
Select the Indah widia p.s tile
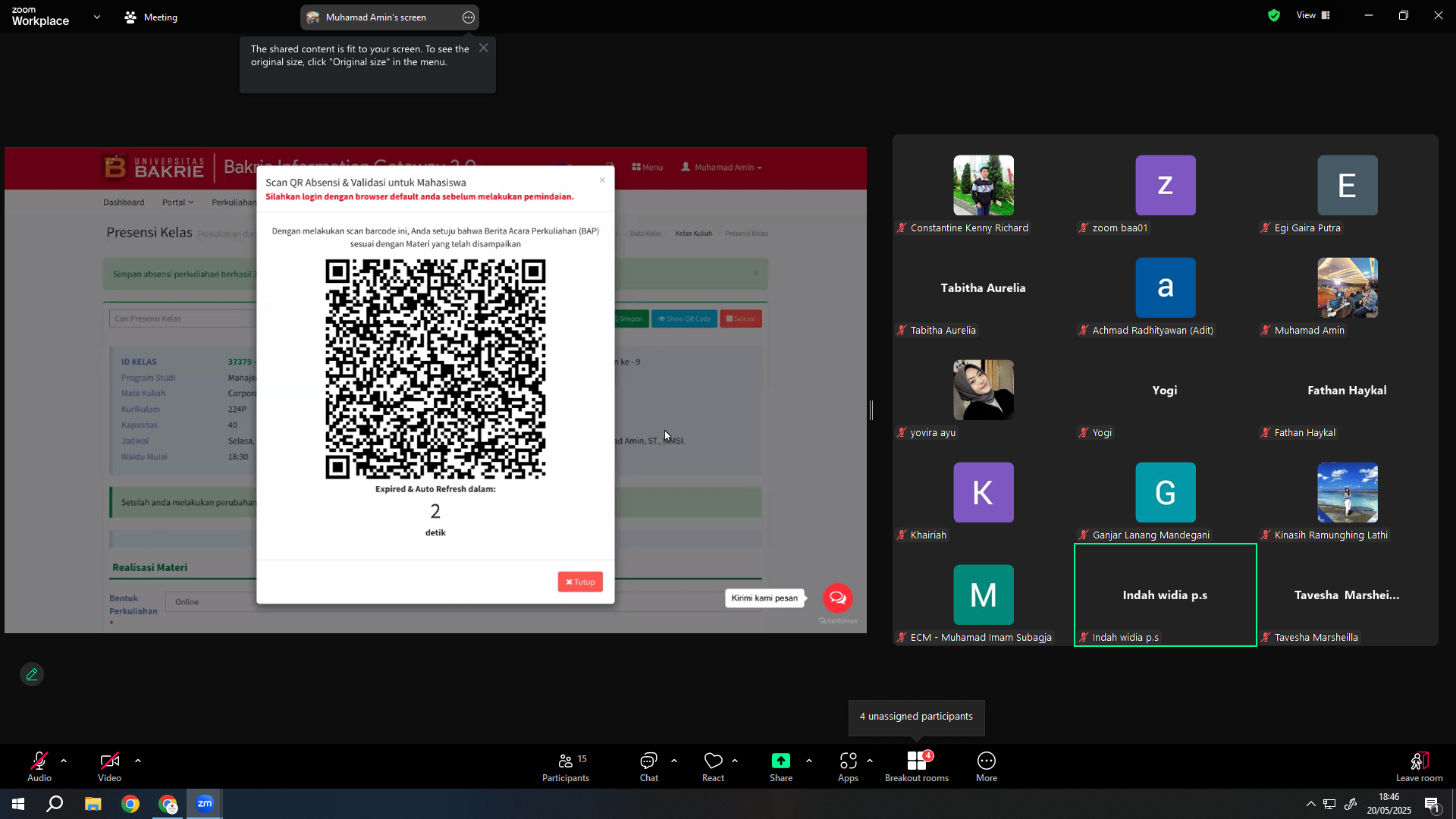[1166, 595]
